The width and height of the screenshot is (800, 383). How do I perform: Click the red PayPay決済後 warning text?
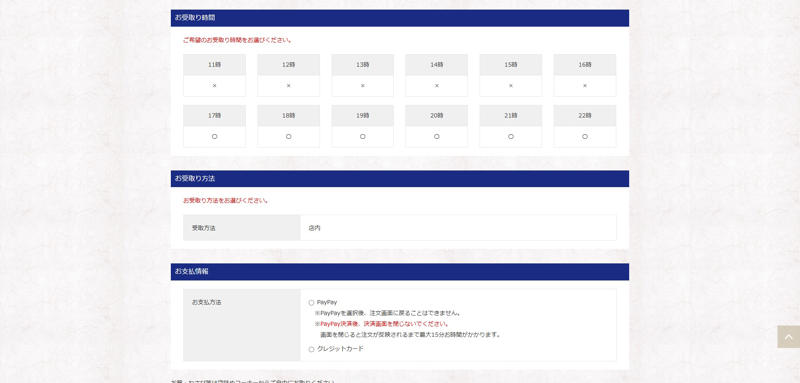(x=382, y=324)
